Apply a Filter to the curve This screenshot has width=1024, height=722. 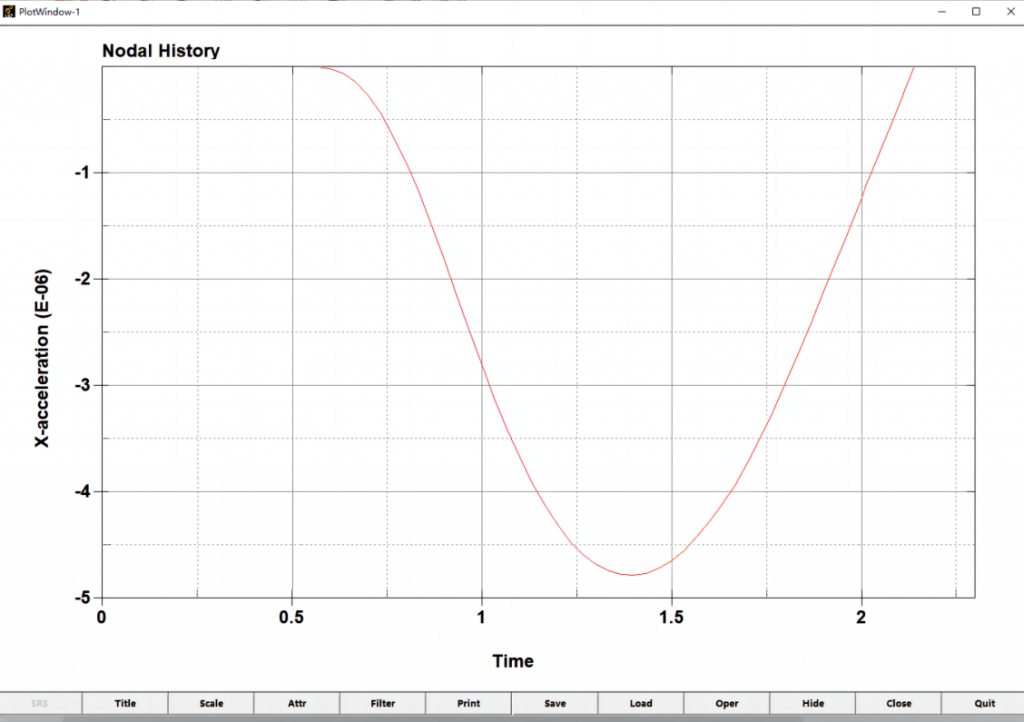[x=383, y=703]
